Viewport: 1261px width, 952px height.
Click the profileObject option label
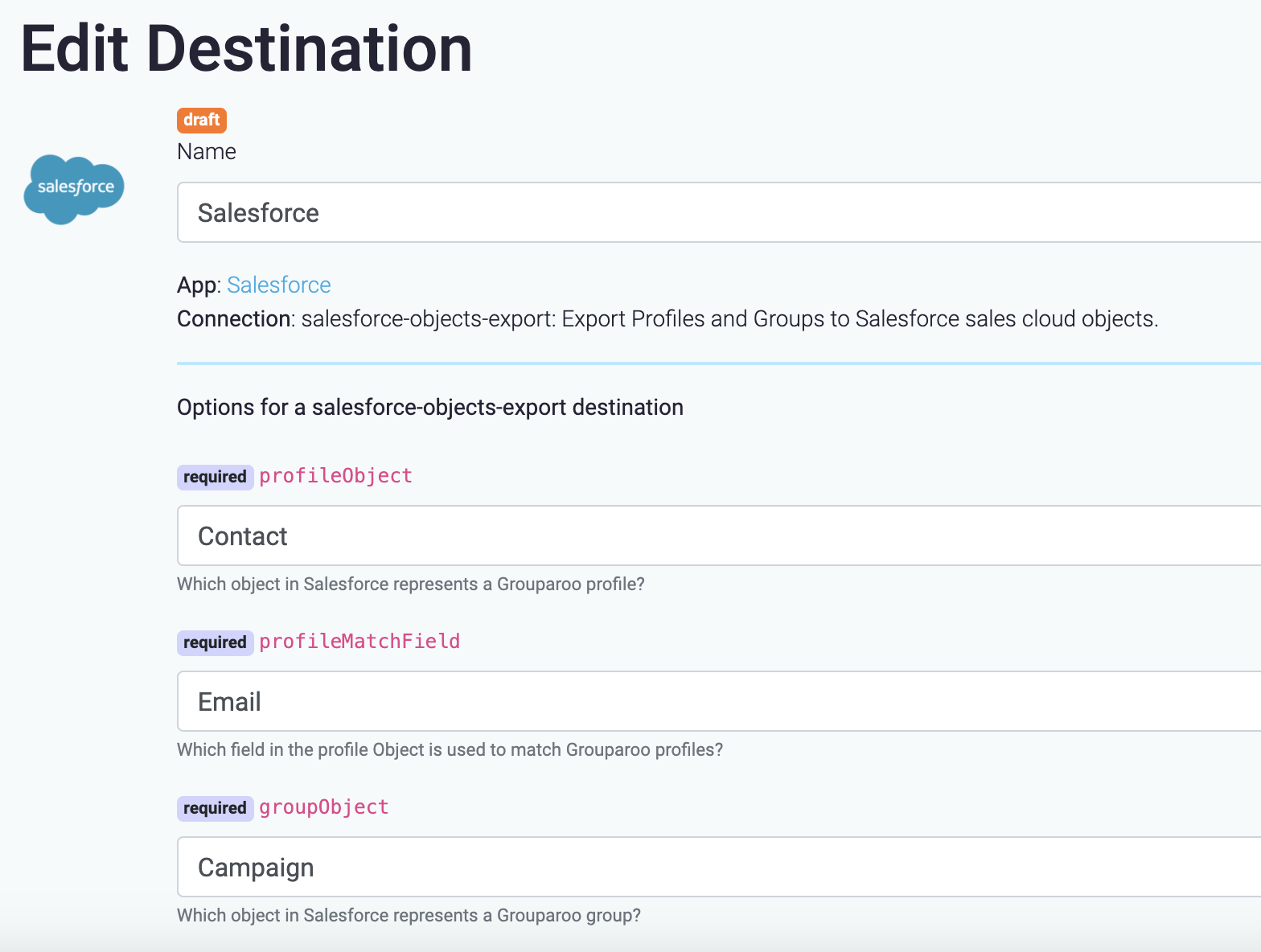pyautogui.click(x=336, y=476)
